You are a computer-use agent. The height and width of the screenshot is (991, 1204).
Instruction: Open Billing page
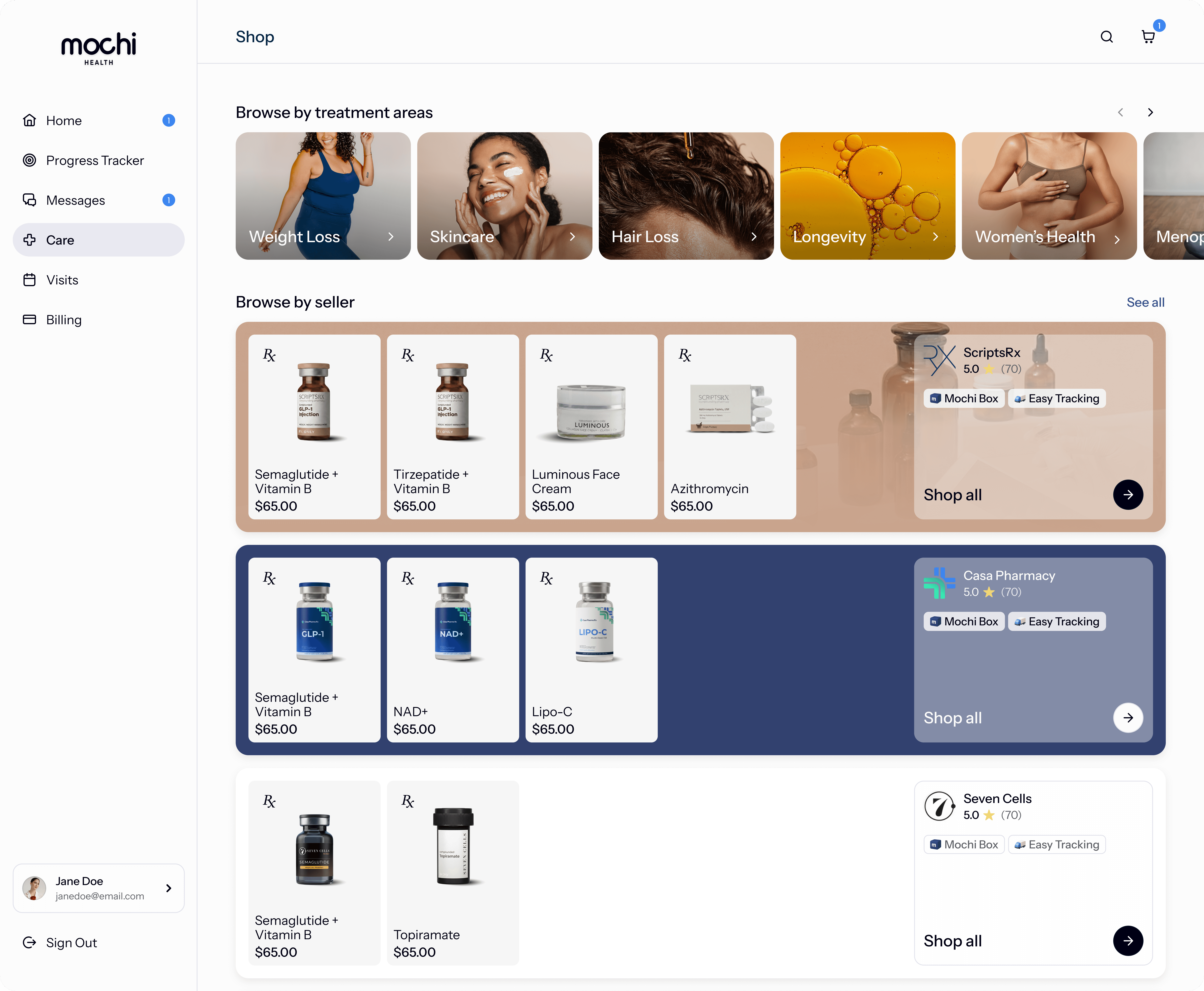pyautogui.click(x=99, y=320)
